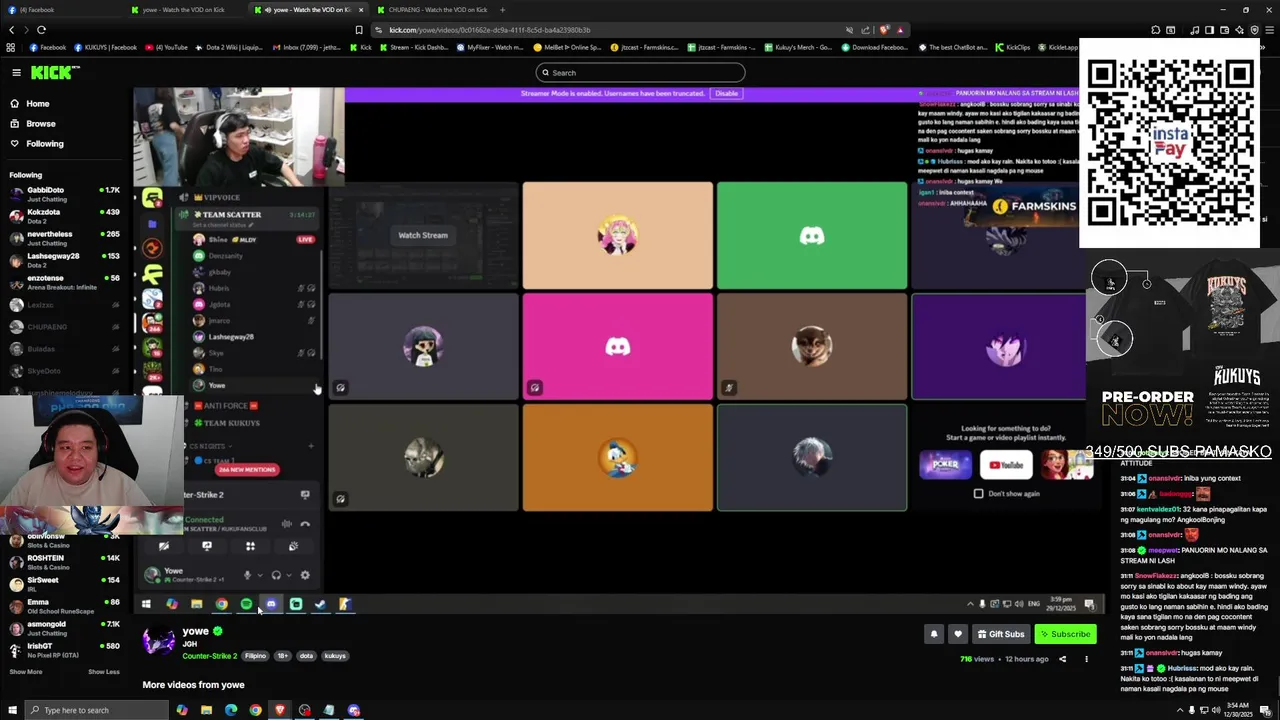This screenshot has height=720, width=1280.
Task: Click the Kick search box
Action: [640, 72]
